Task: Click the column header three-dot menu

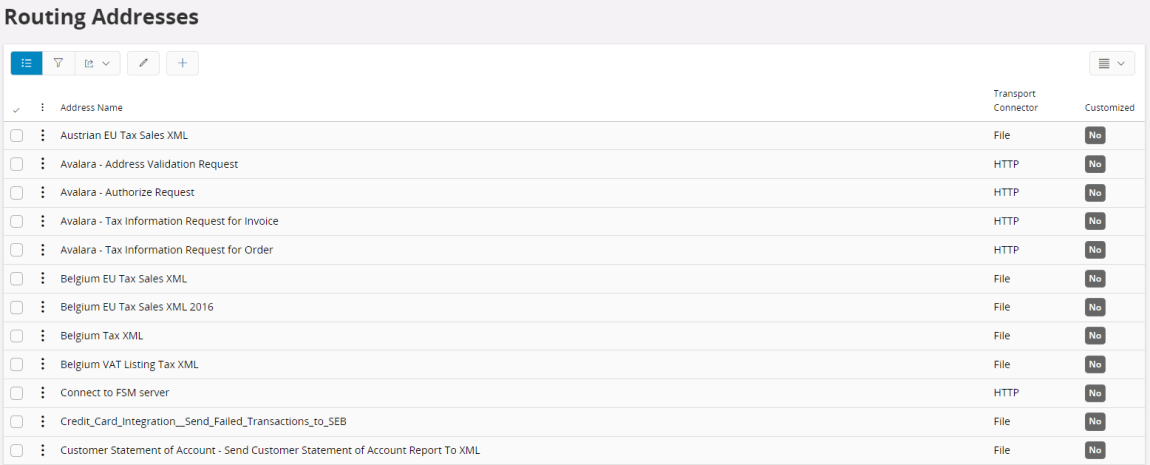Action: click(x=42, y=107)
